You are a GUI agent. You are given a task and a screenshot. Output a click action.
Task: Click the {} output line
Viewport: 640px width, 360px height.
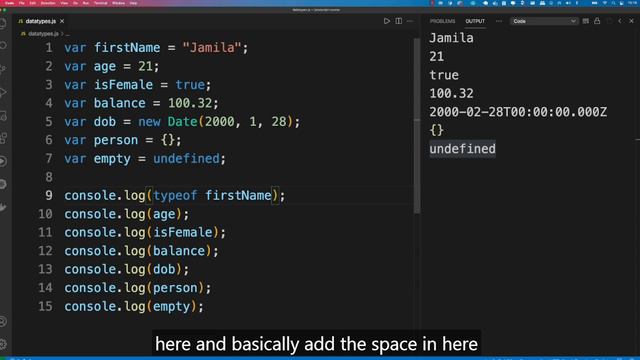[436, 130]
